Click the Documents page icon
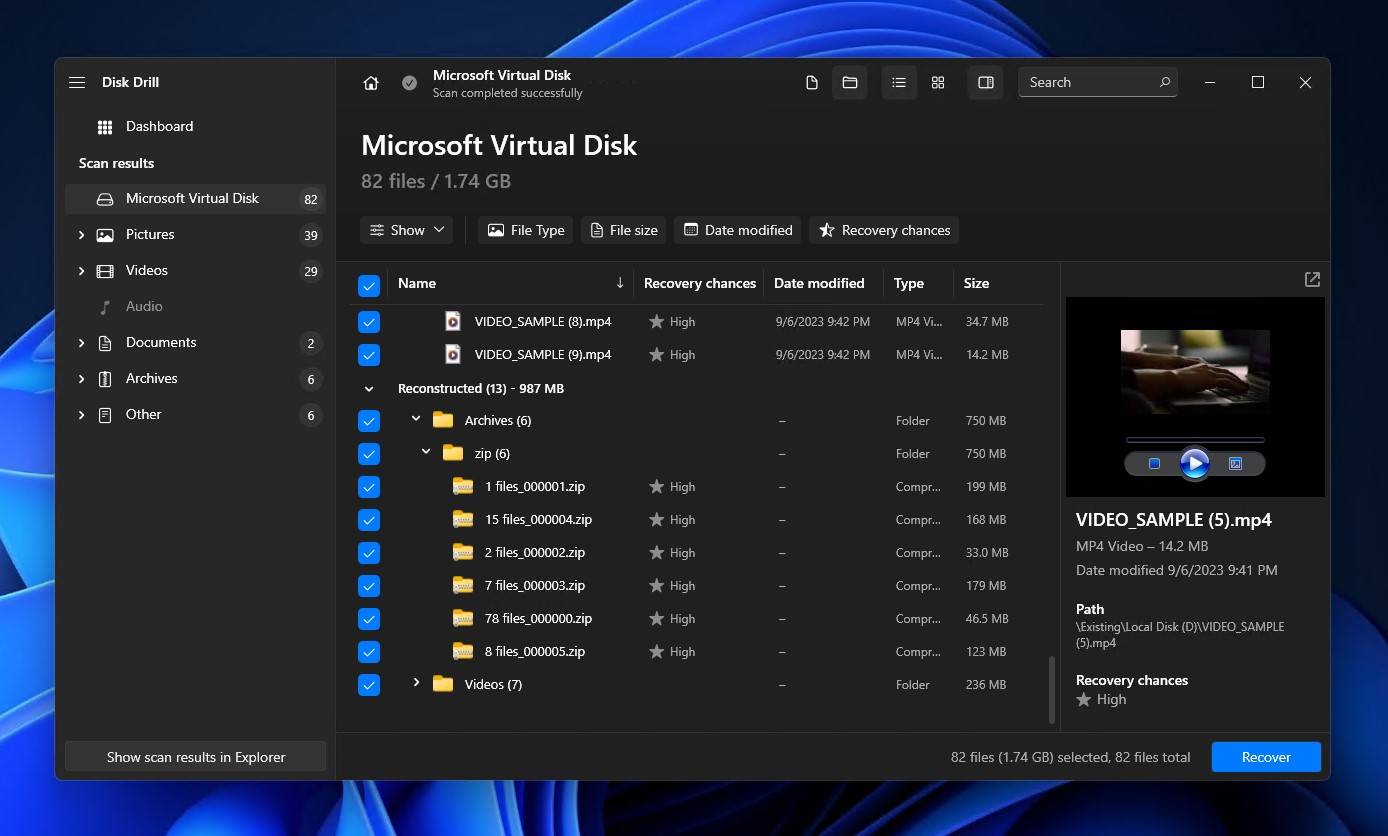This screenshot has height=836, width=1388. point(105,343)
